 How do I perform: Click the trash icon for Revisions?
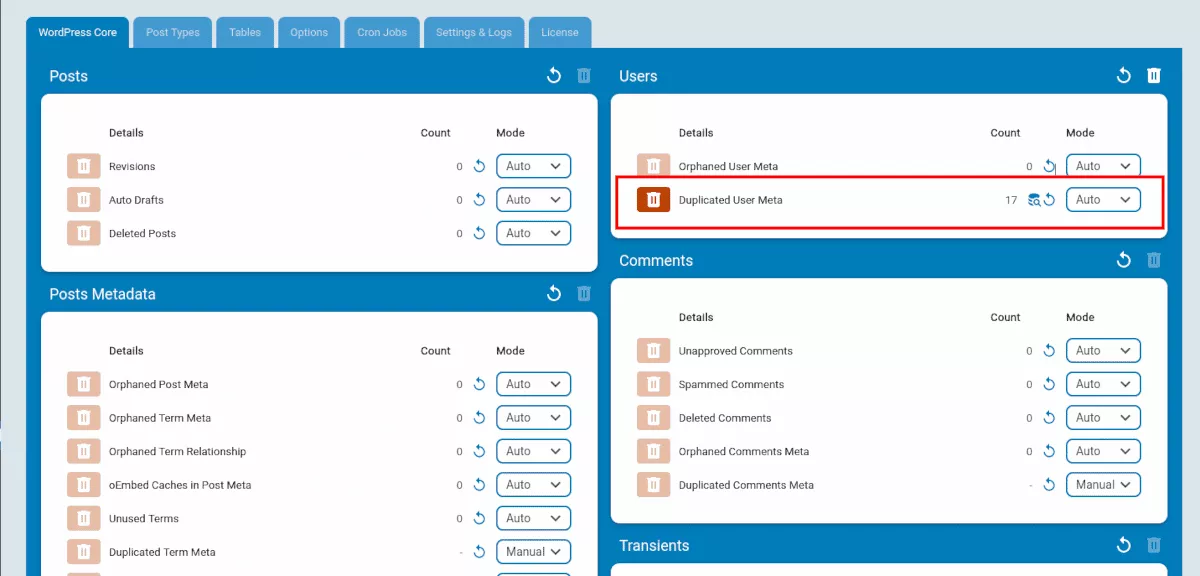[x=84, y=166]
